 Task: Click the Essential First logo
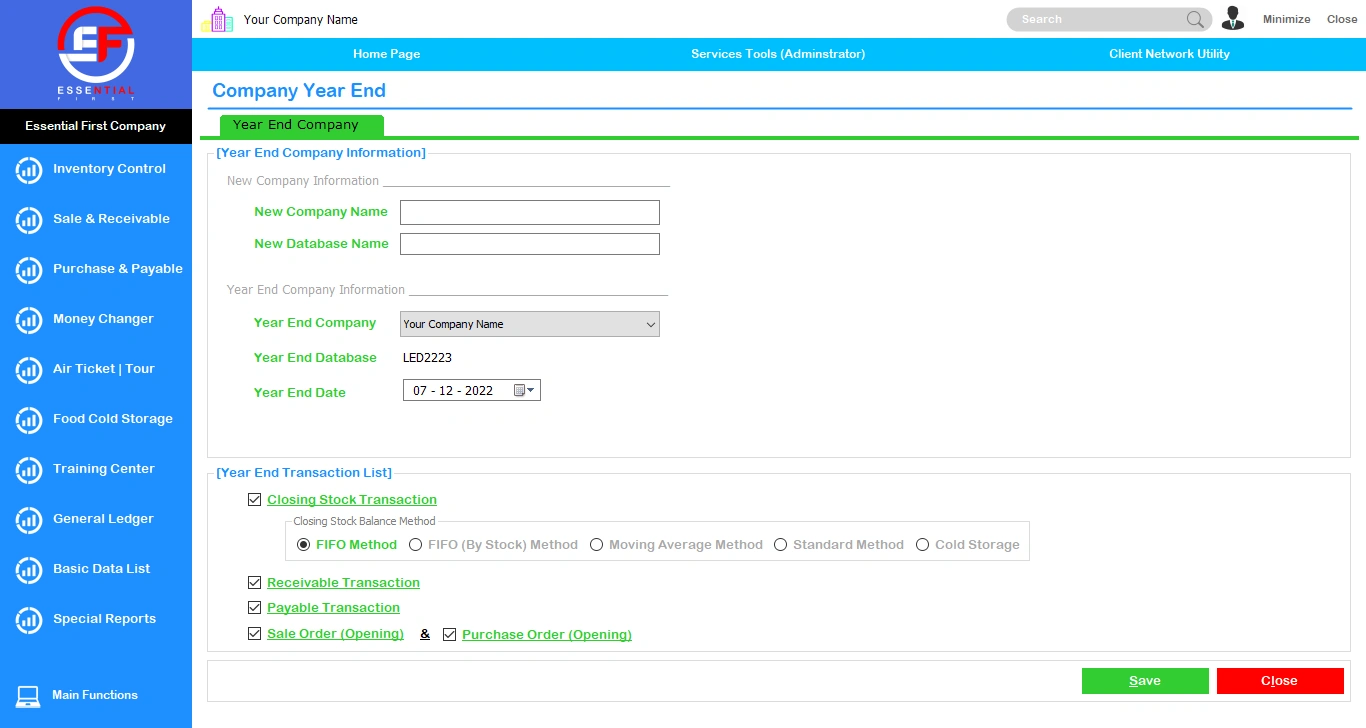click(x=96, y=53)
